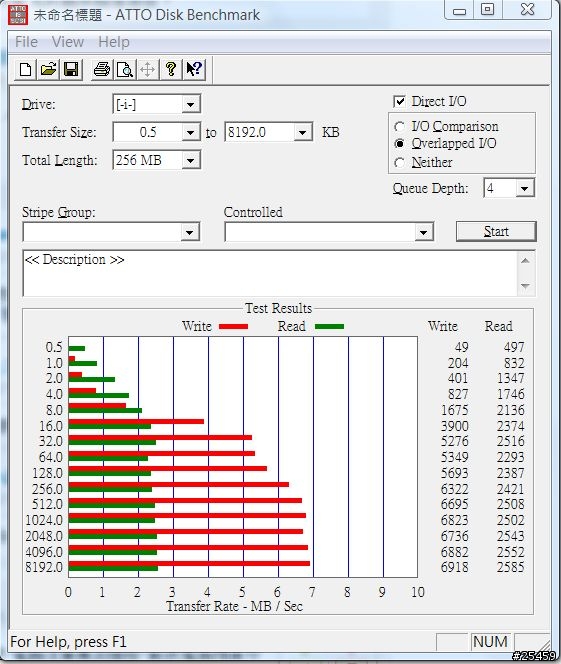Click the read value 2585
The height and width of the screenshot is (664, 561).
[511, 567]
